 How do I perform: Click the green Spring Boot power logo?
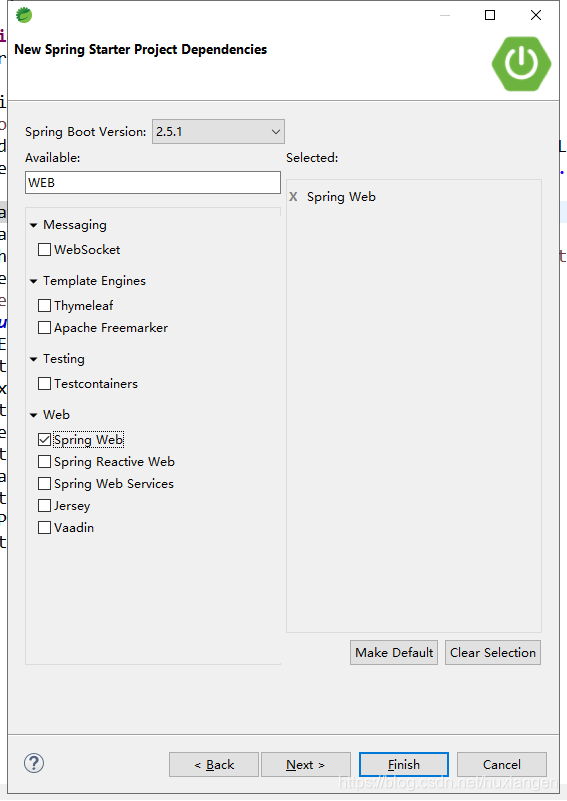coord(521,64)
